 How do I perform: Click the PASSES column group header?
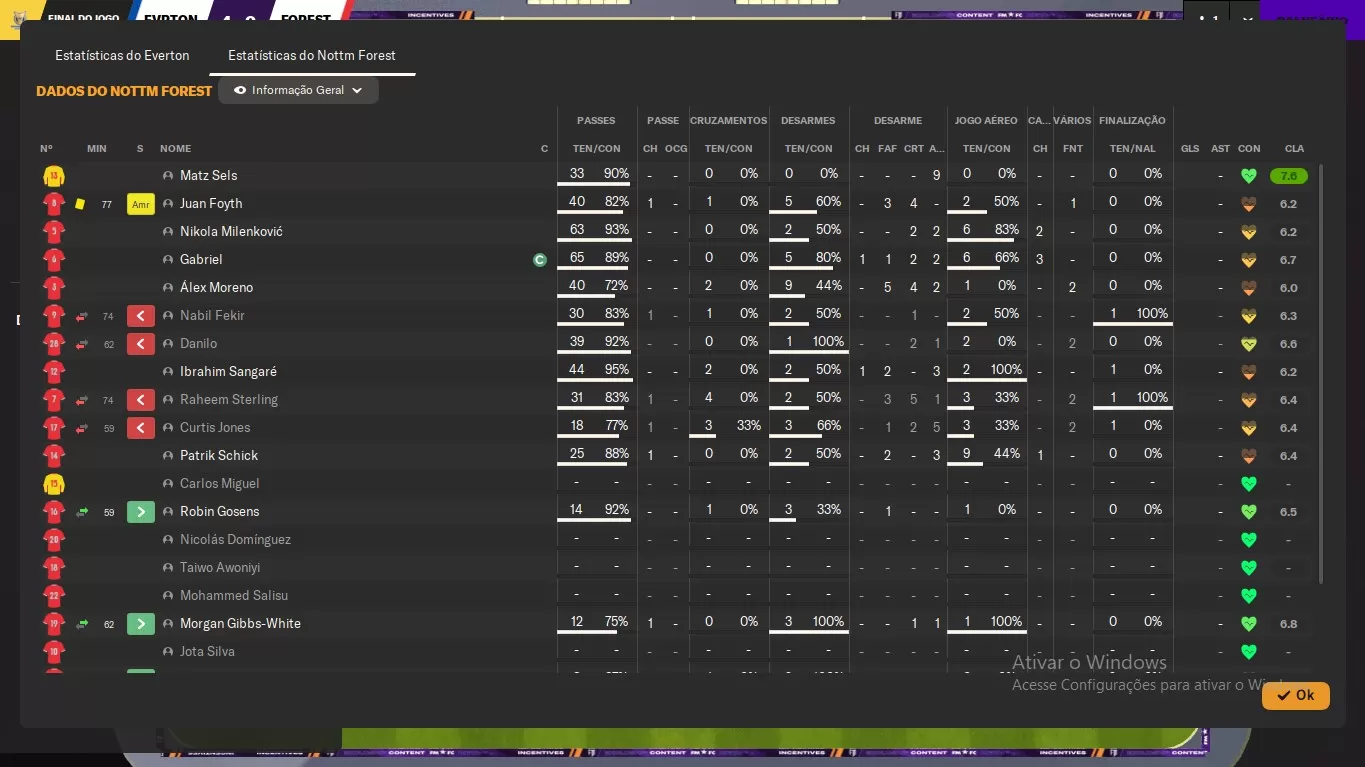(x=596, y=121)
